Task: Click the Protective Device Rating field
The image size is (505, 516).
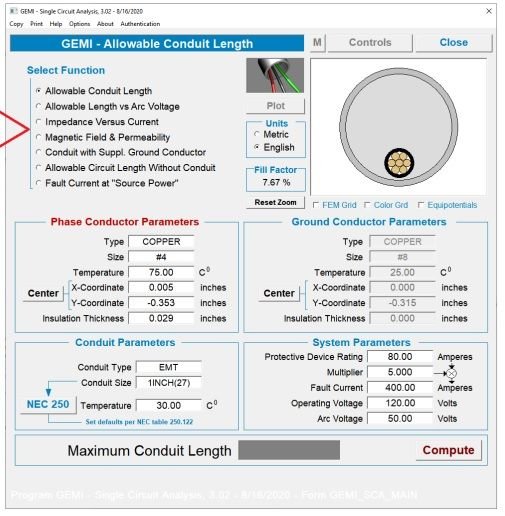Action: pos(400,357)
